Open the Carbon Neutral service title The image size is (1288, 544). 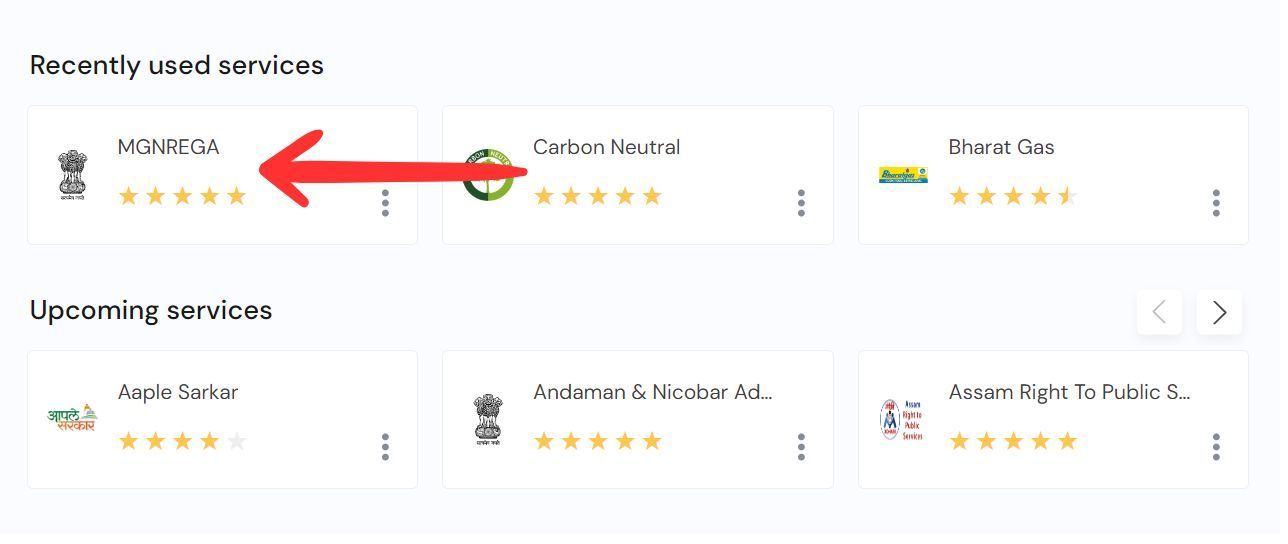tap(606, 147)
